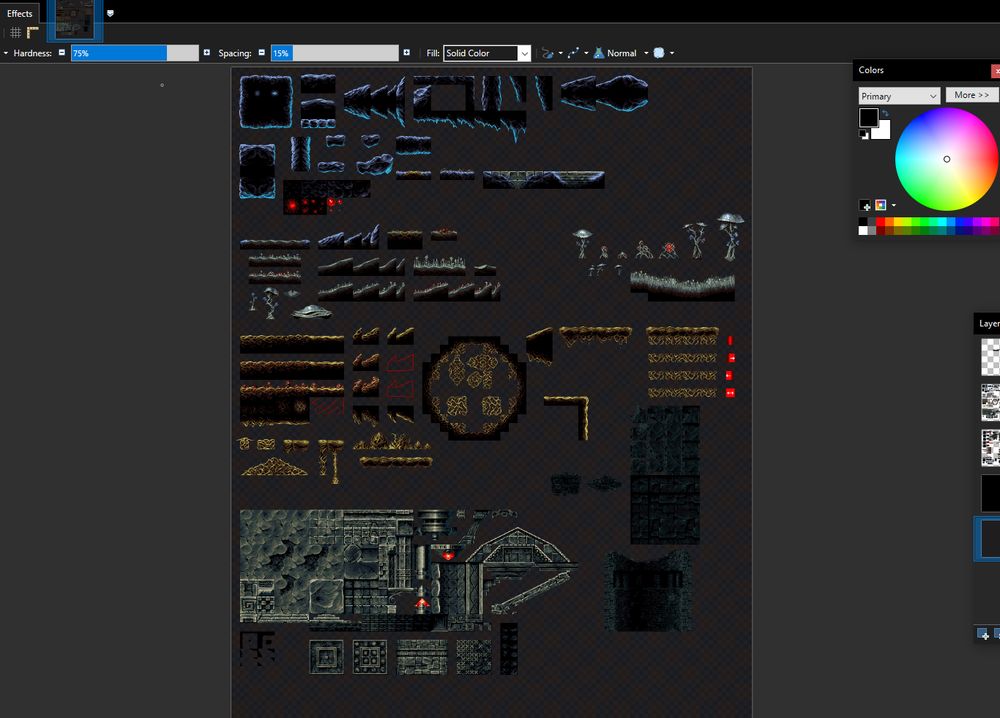The height and width of the screenshot is (718, 1000).
Task: Toggle the pixel grid icon
Action: [15, 33]
